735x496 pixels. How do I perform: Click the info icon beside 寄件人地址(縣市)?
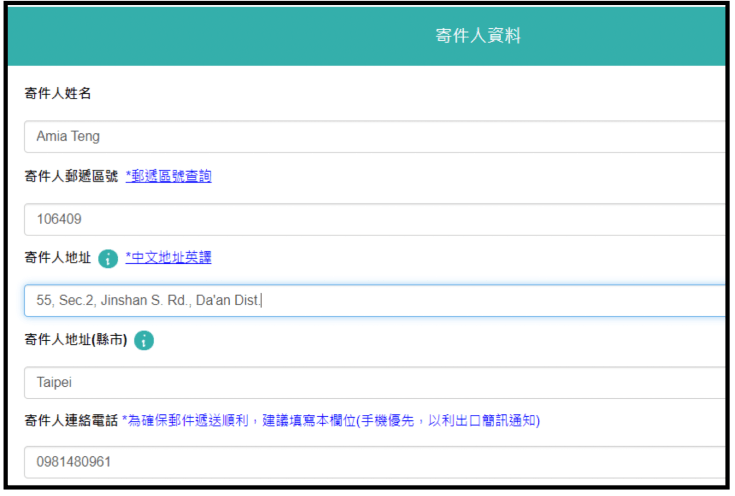click(144, 341)
